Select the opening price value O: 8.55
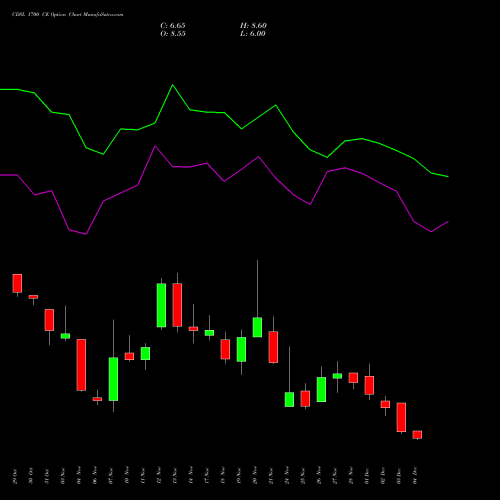 coord(173,34)
